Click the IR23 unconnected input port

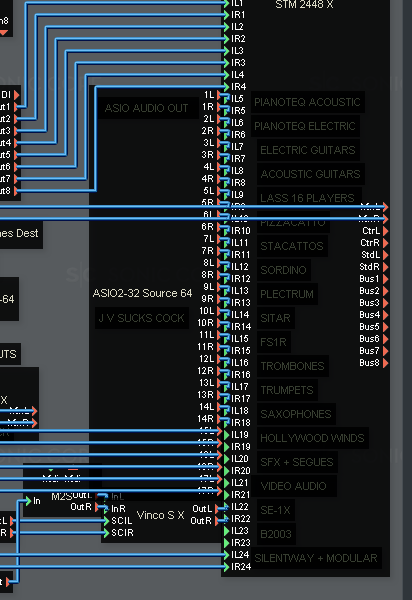[226, 543]
